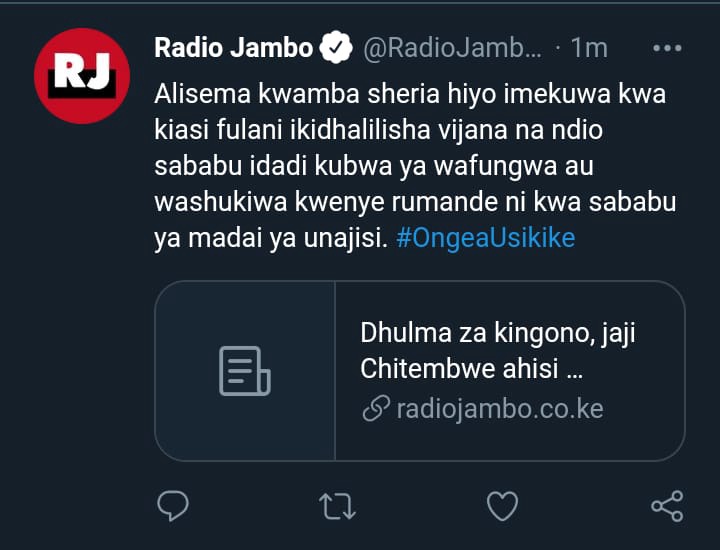Open Radio Jambo's red RJ profile avatar
This screenshot has height=550, width=720.
[82, 76]
